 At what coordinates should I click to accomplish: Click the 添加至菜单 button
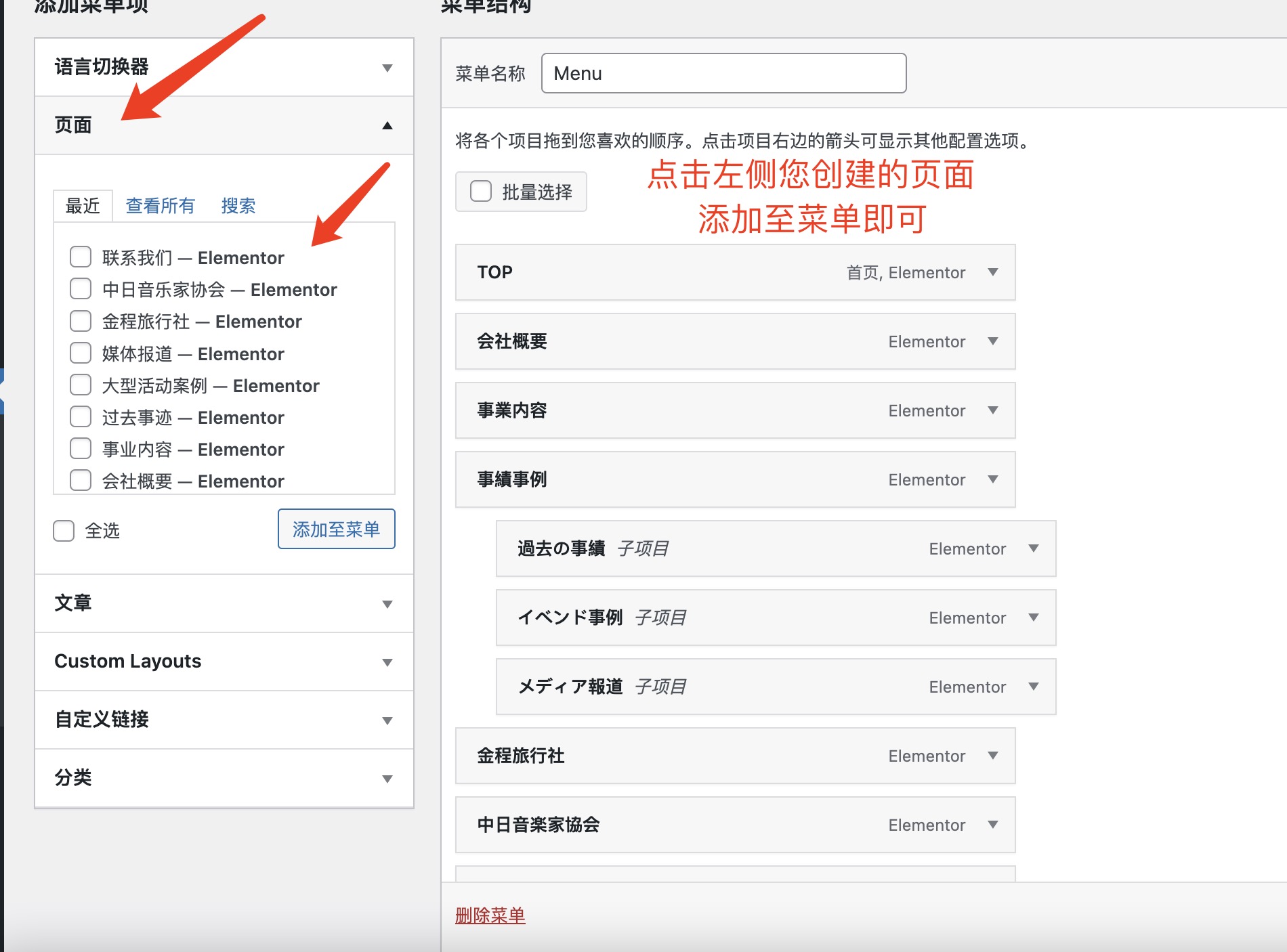[x=336, y=529]
